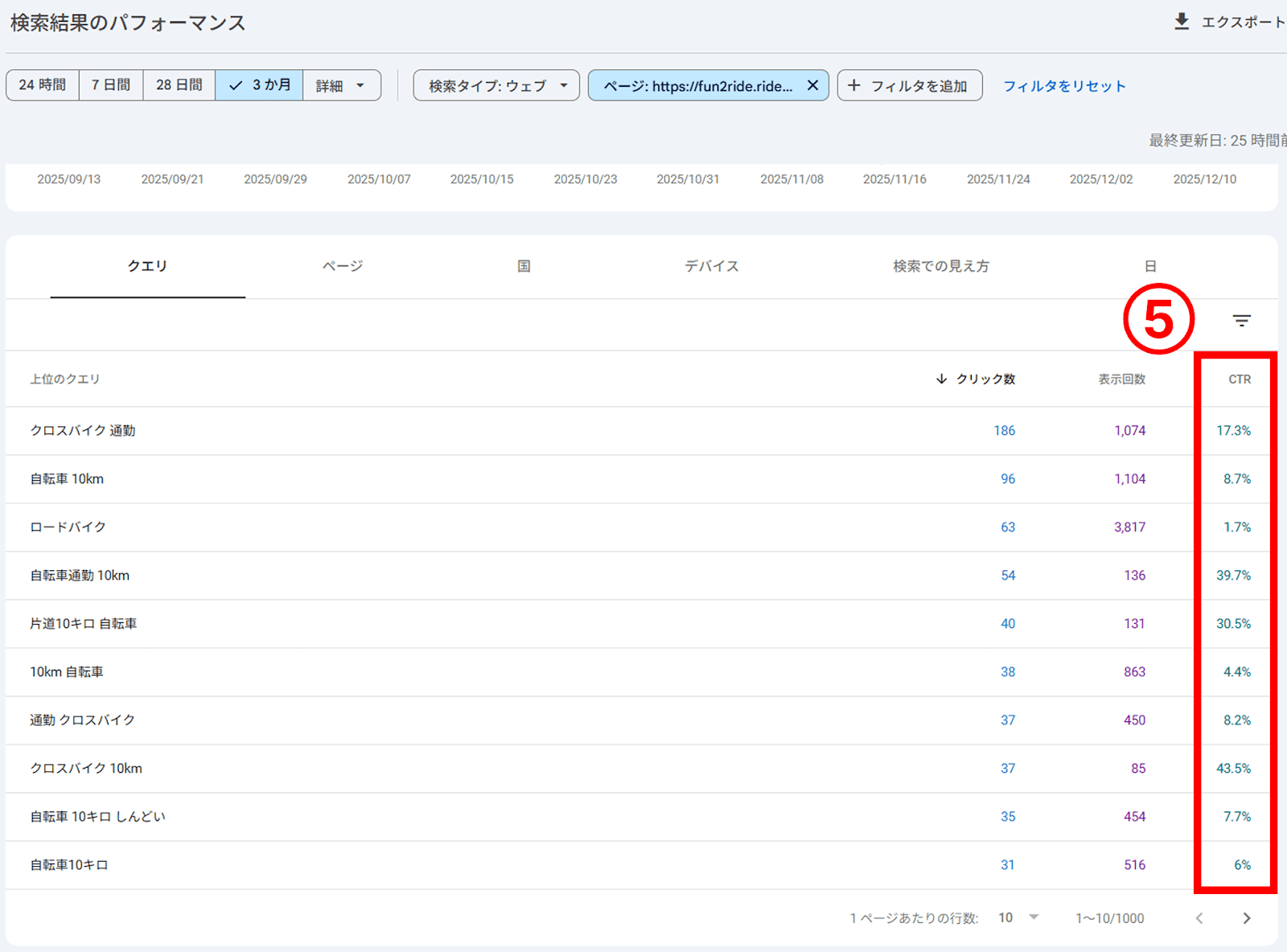Open the 検索タイプ: ウェブ dropdown
Screen dimensions: 1287x952
coord(495,85)
